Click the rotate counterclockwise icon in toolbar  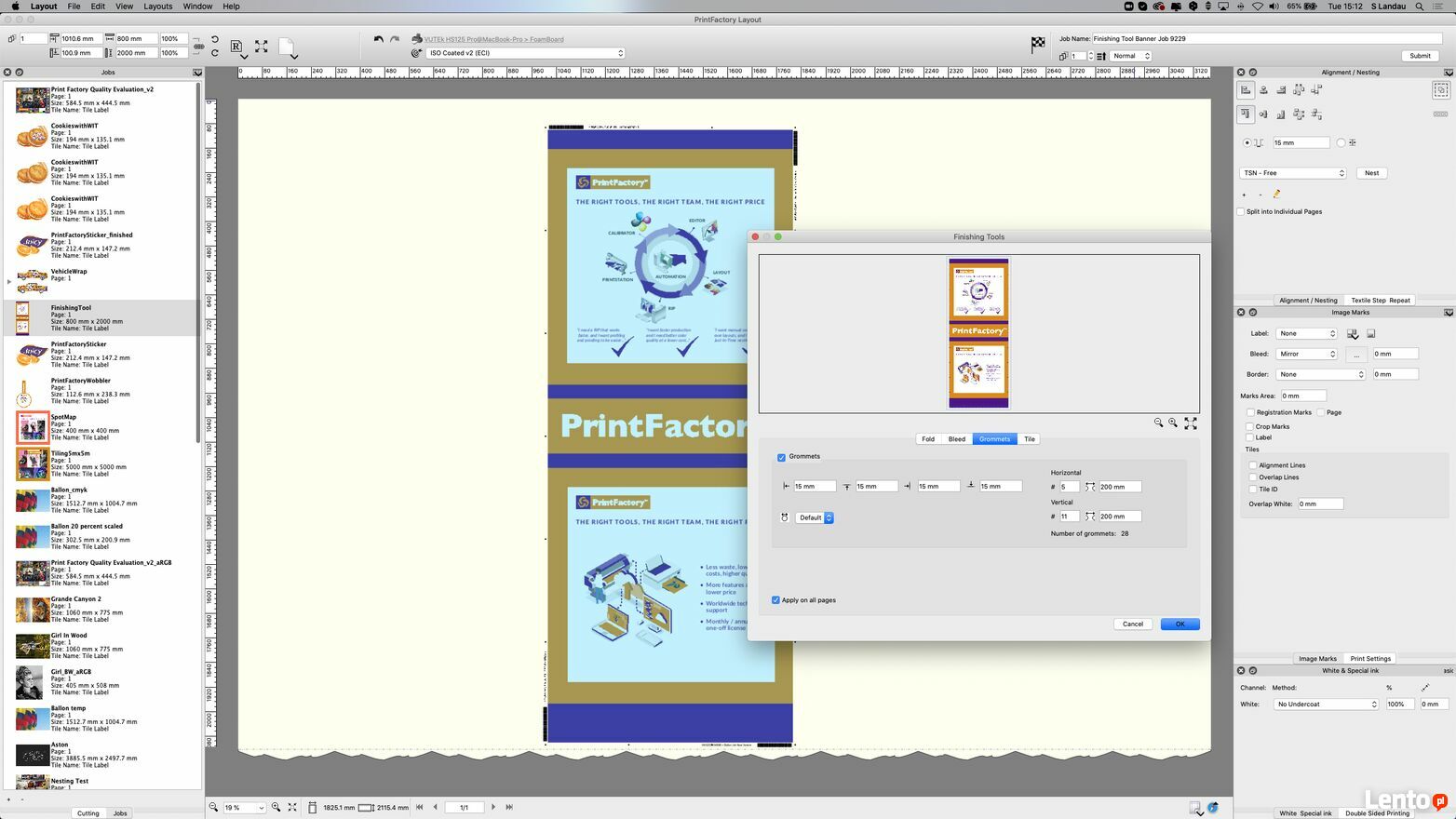click(x=215, y=39)
